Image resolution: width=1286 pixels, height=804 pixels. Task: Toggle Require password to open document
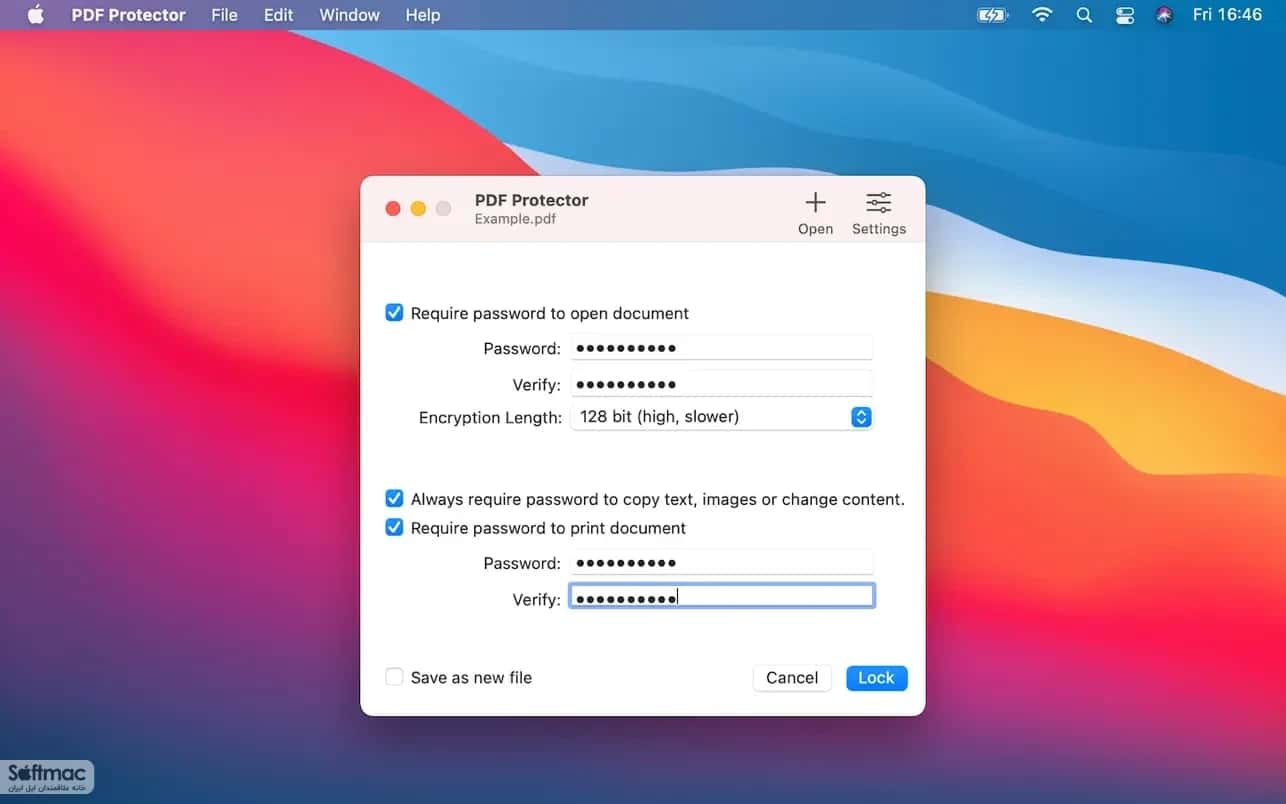(x=394, y=313)
